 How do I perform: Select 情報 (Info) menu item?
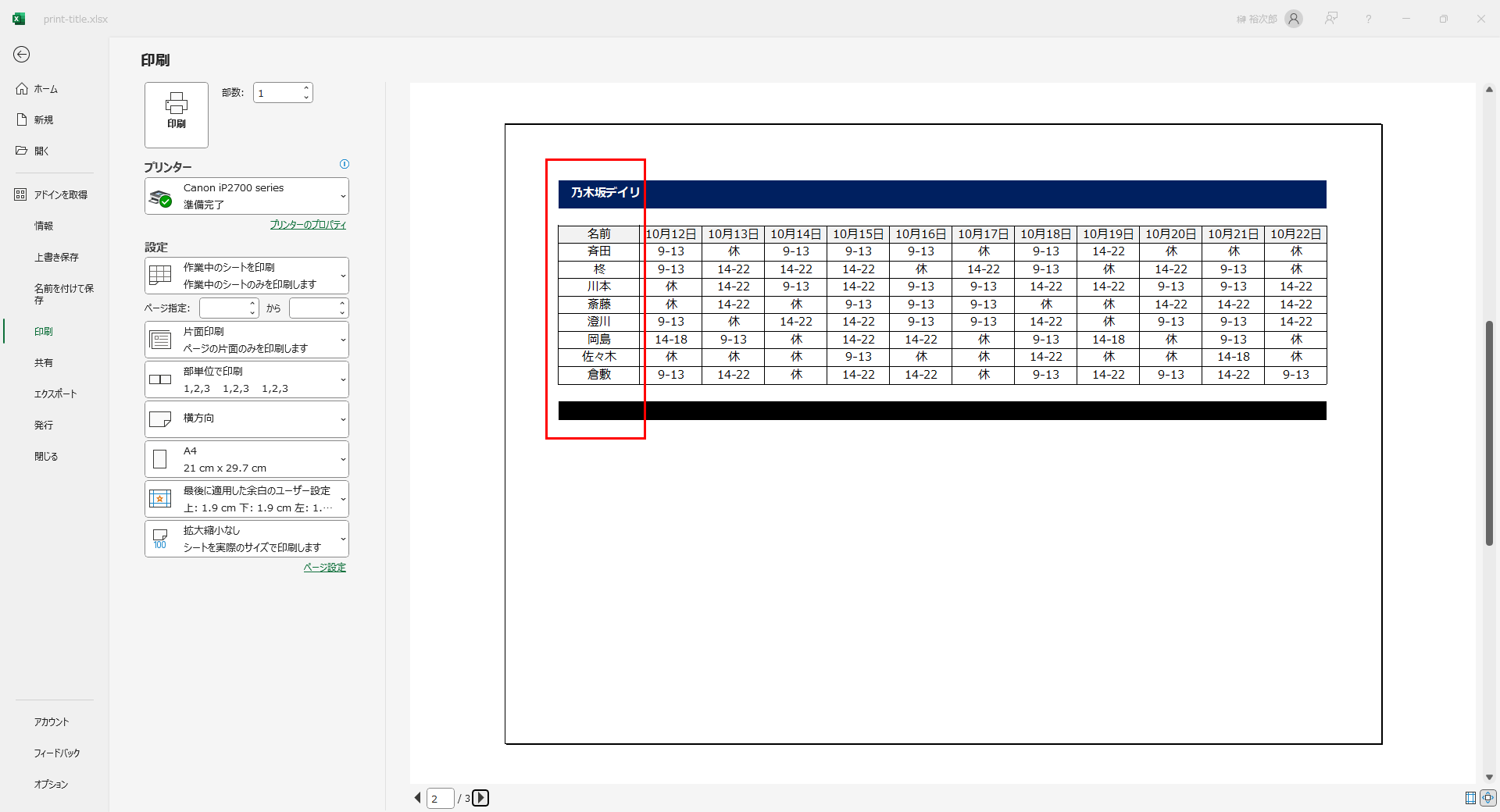[x=44, y=226]
